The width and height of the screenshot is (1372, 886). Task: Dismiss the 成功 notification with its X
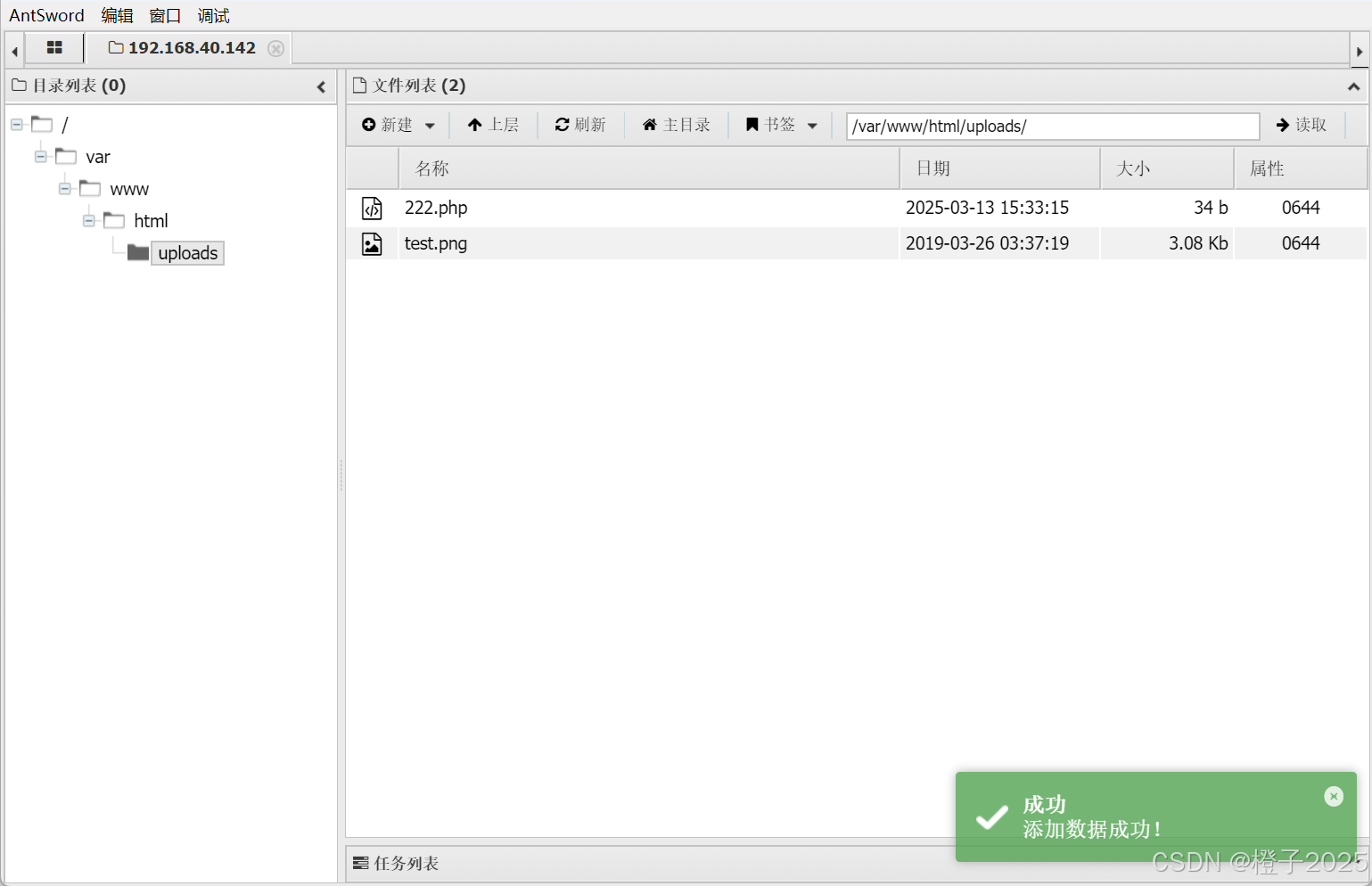tap(1334, 796)
